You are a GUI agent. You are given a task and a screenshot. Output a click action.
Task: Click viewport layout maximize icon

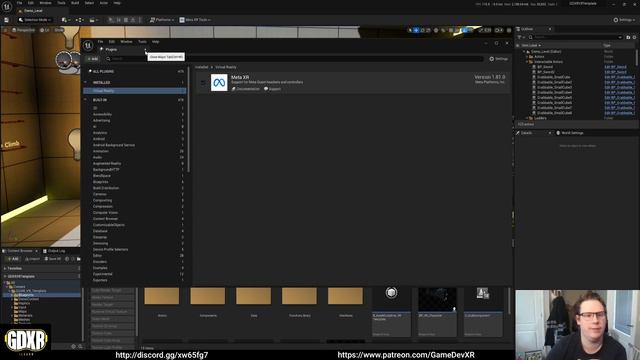click(x=509, y=30)
